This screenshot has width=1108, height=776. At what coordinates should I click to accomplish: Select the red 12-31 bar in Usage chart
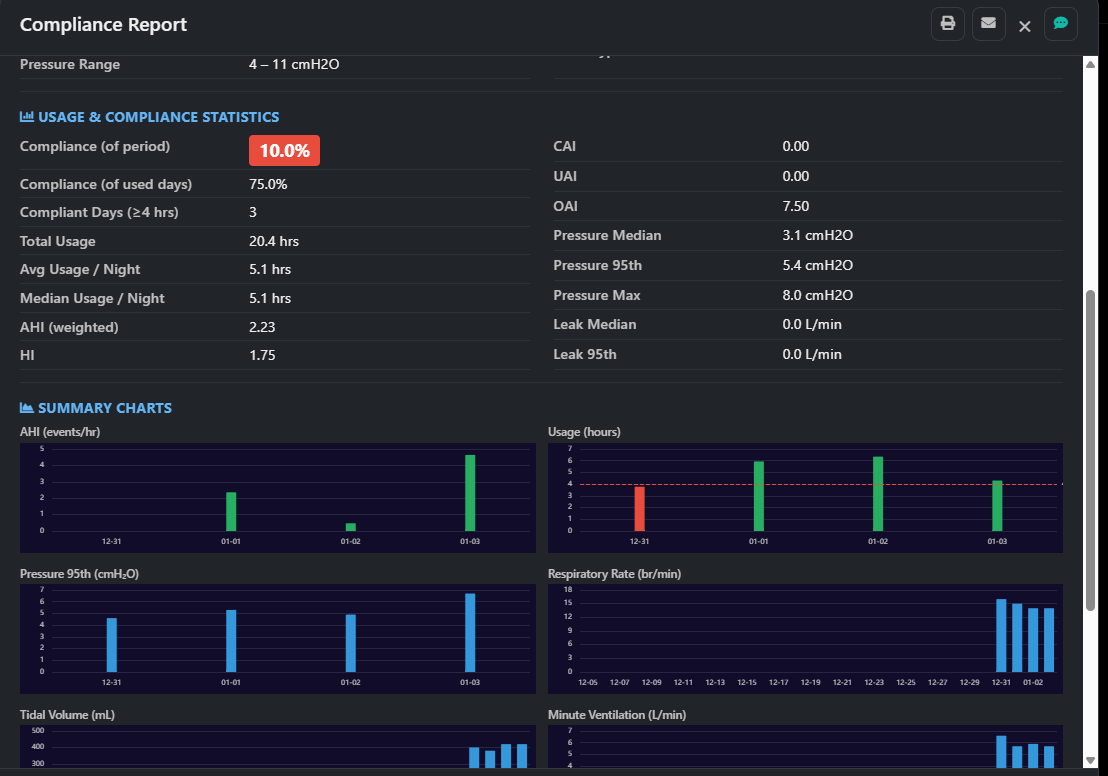point(639,508)
